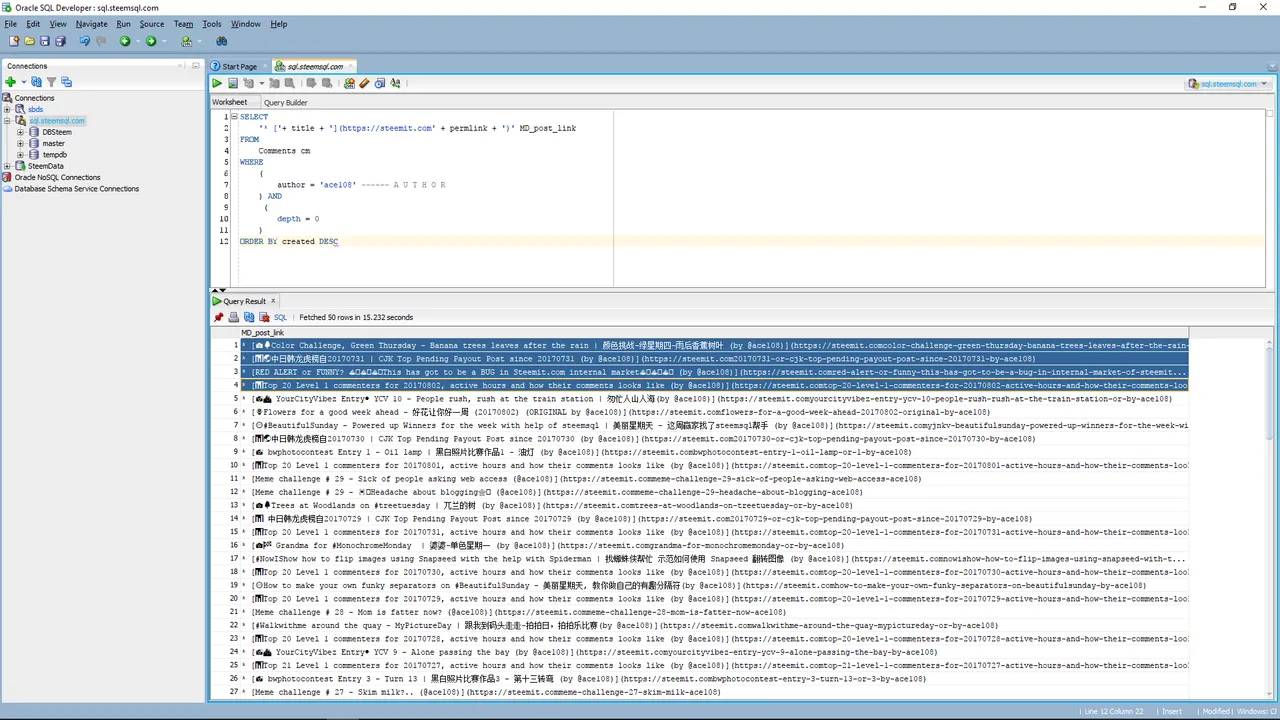Screen dimensions: 1280x720
Task: Click the Clear eraser icon in worksheet toolbar
Action: point(364,83)
